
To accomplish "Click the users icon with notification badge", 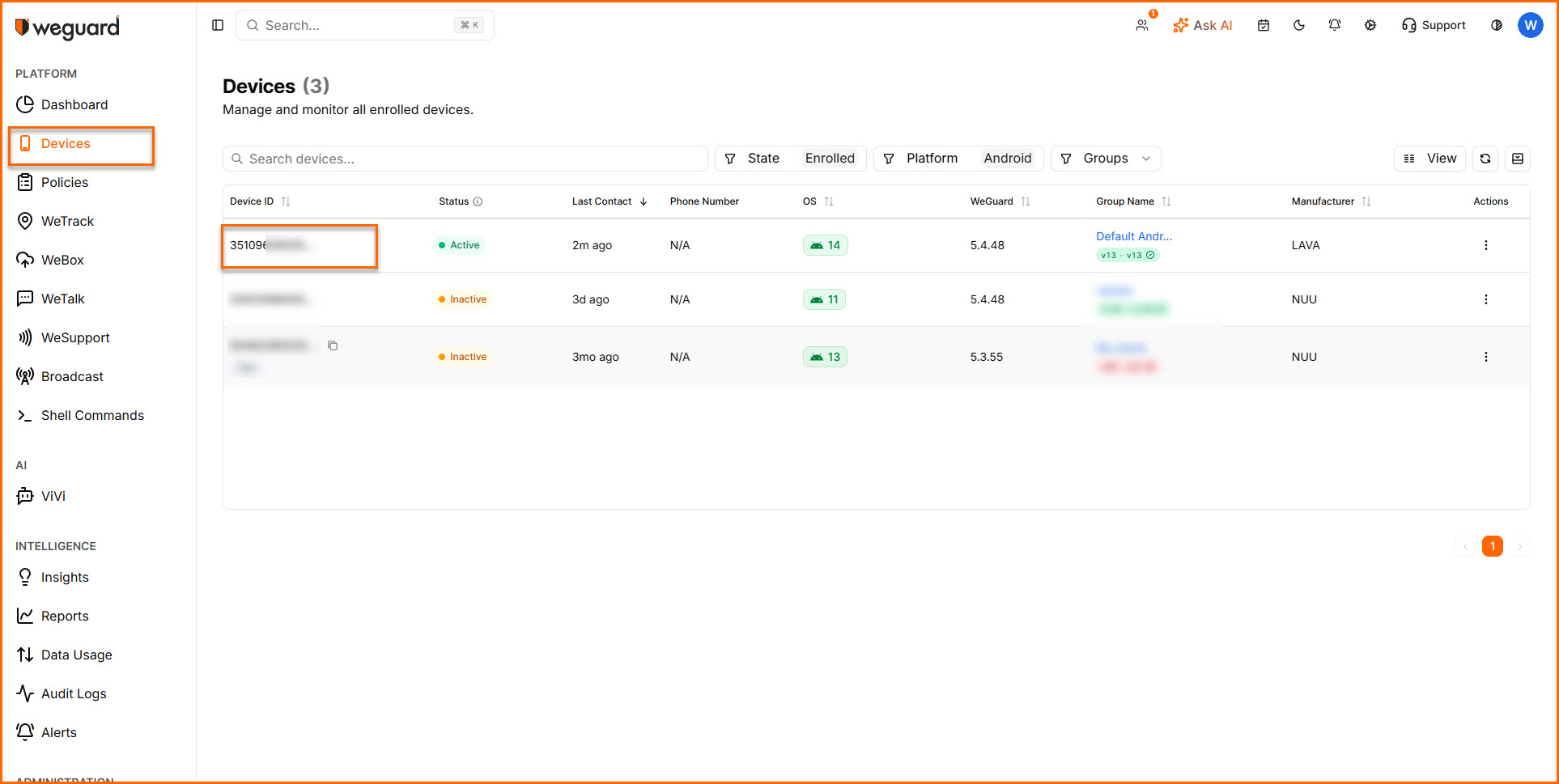I will pyautogui.click(x=1142, y=25).
